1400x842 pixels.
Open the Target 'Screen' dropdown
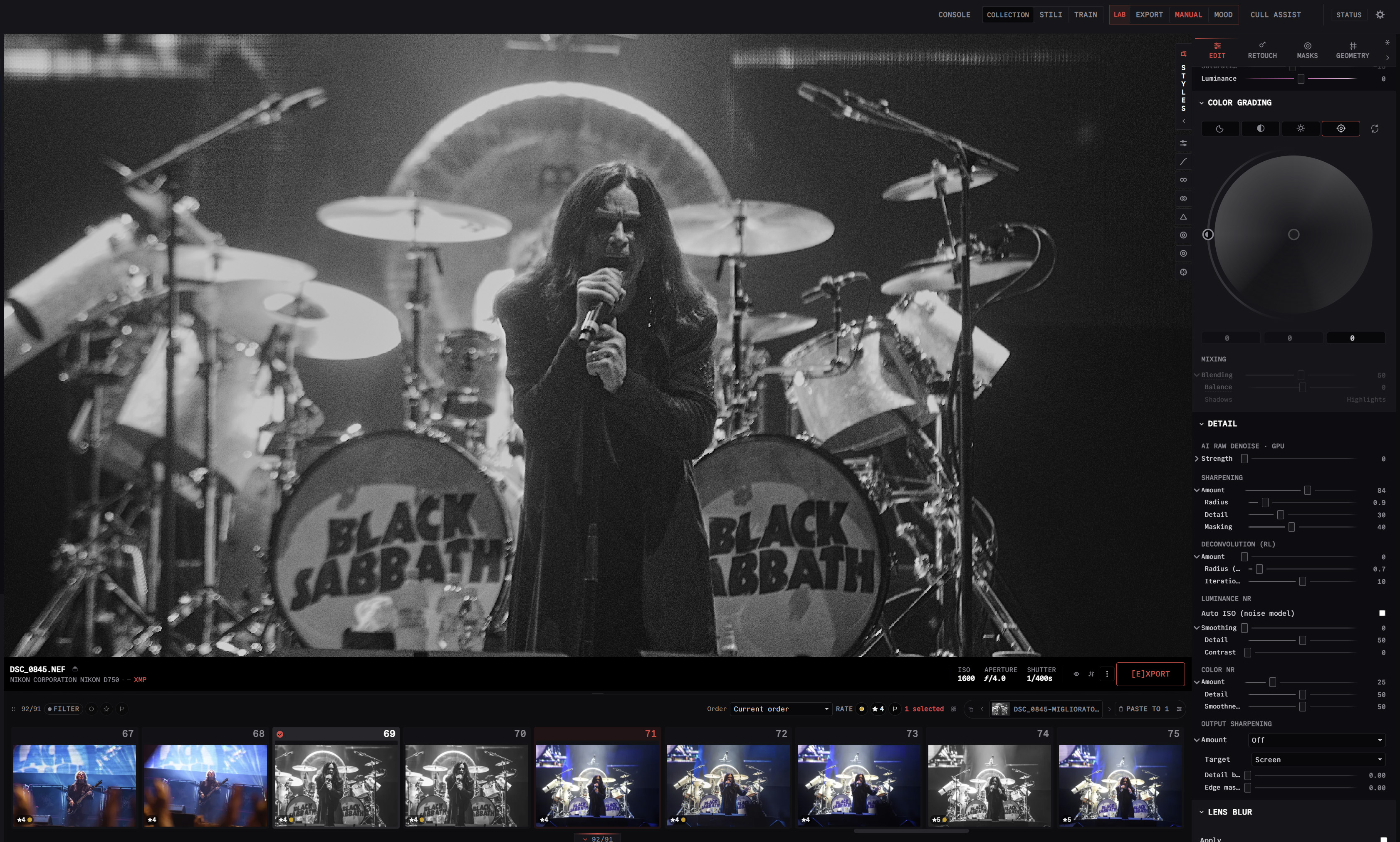tap(1318, 760)
